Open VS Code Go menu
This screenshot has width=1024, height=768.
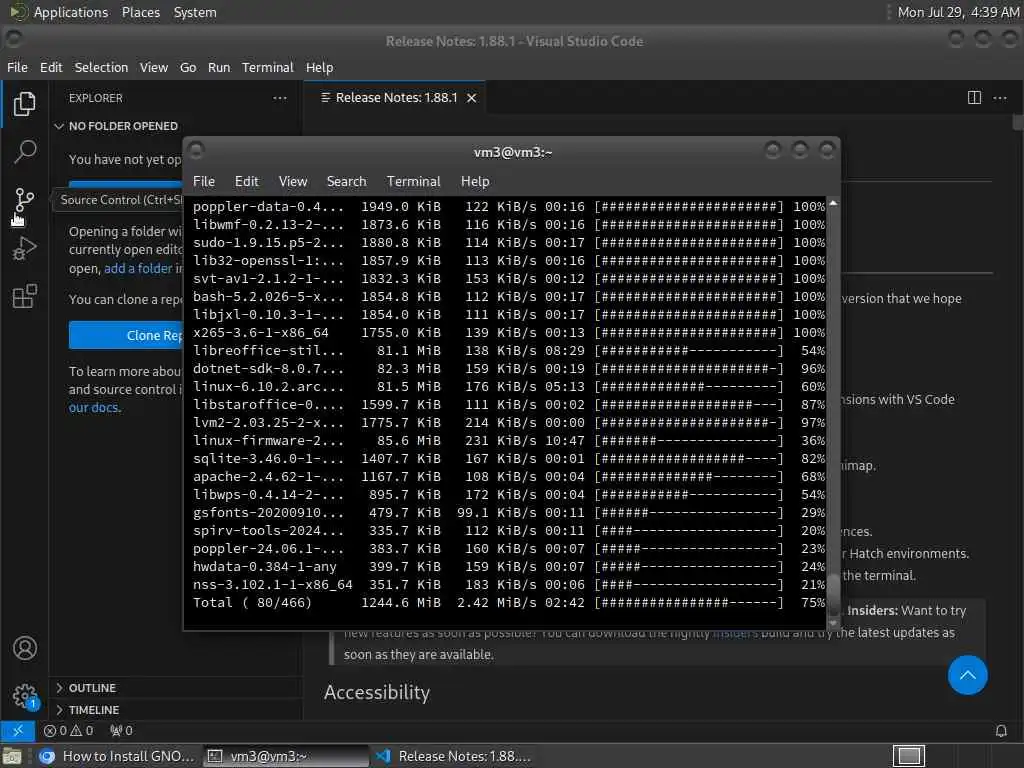pyautogui.click(x=188, y=67)
